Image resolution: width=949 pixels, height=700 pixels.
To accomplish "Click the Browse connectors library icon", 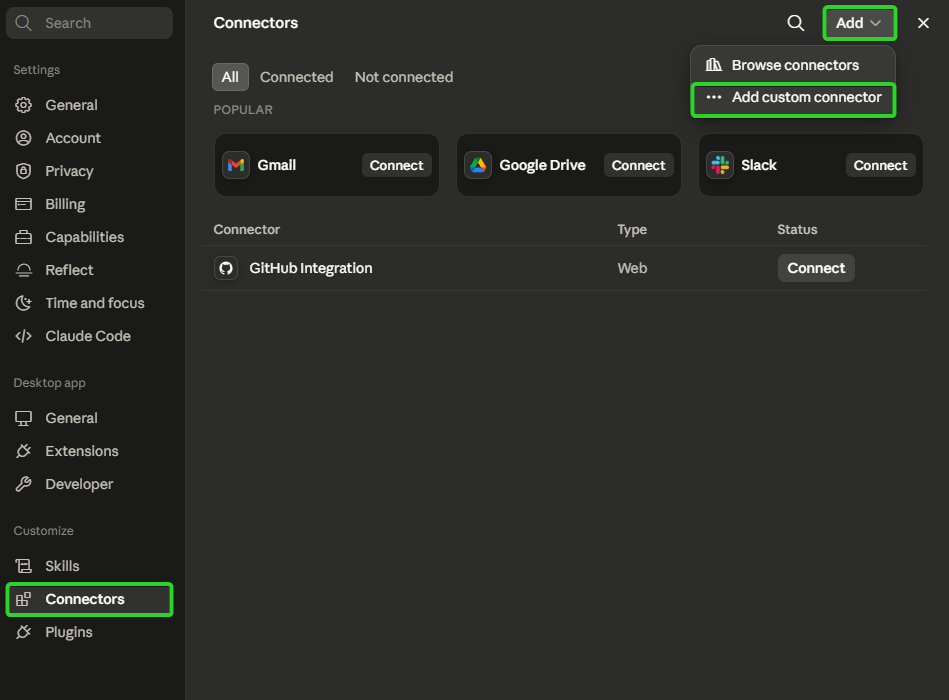I will pos(714,65).
